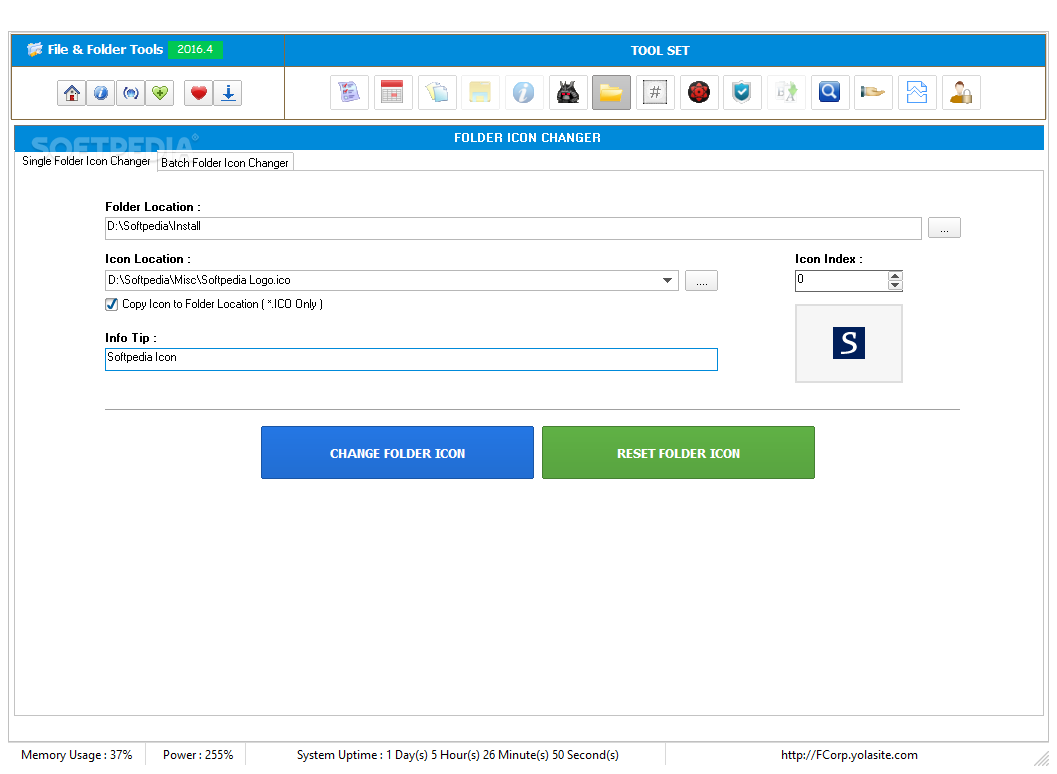The image size is (1057, 774).
Task: Select the hash symbol tool icon
Action: [x=655, y=92]
